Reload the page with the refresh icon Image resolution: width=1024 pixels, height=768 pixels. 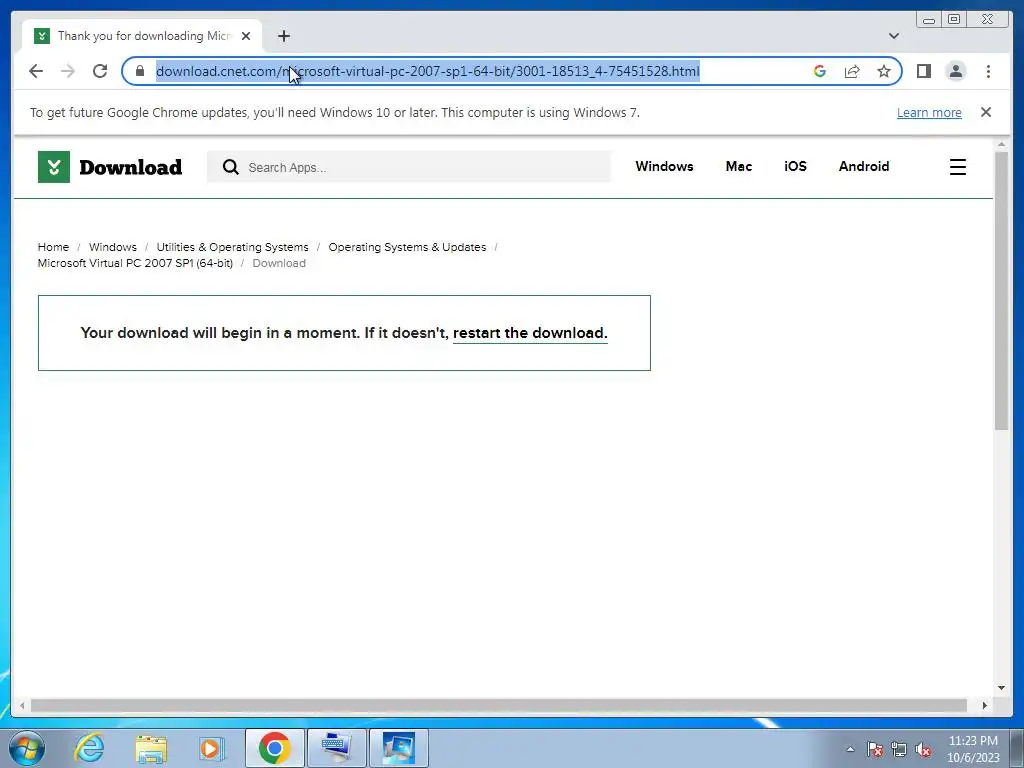100,71
